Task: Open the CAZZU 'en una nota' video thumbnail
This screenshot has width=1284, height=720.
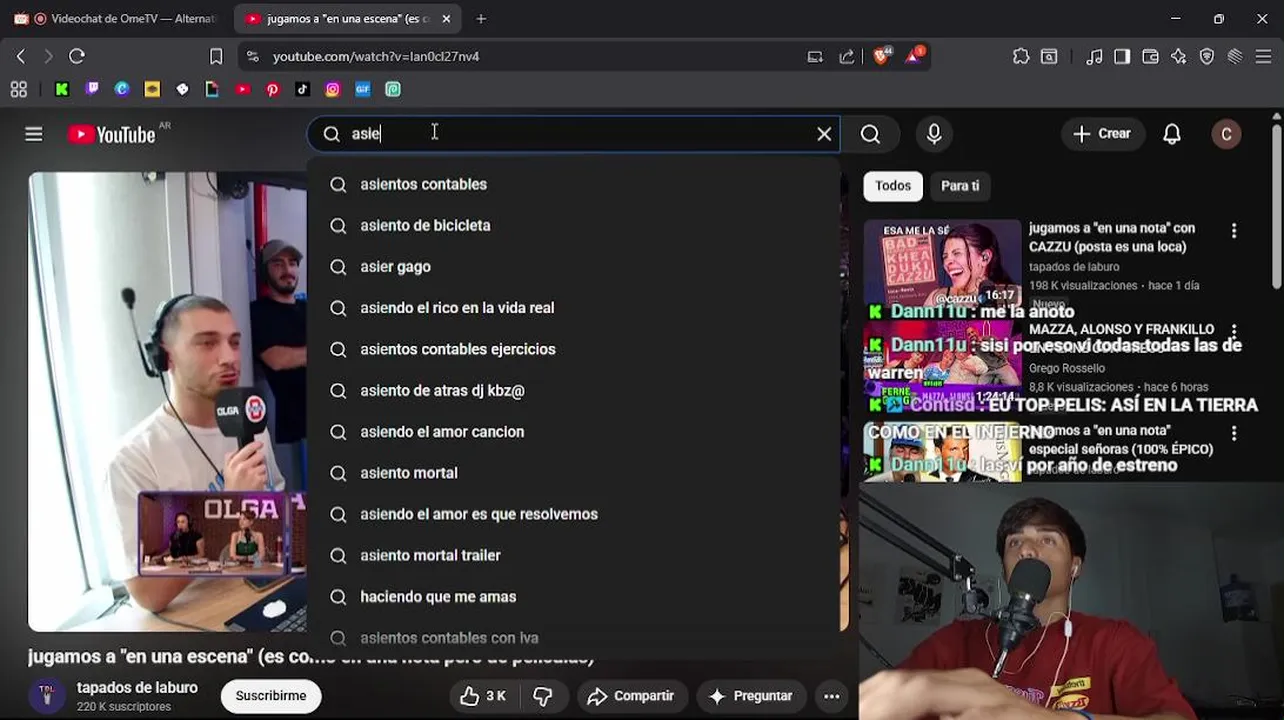Action: click(942, 263)
